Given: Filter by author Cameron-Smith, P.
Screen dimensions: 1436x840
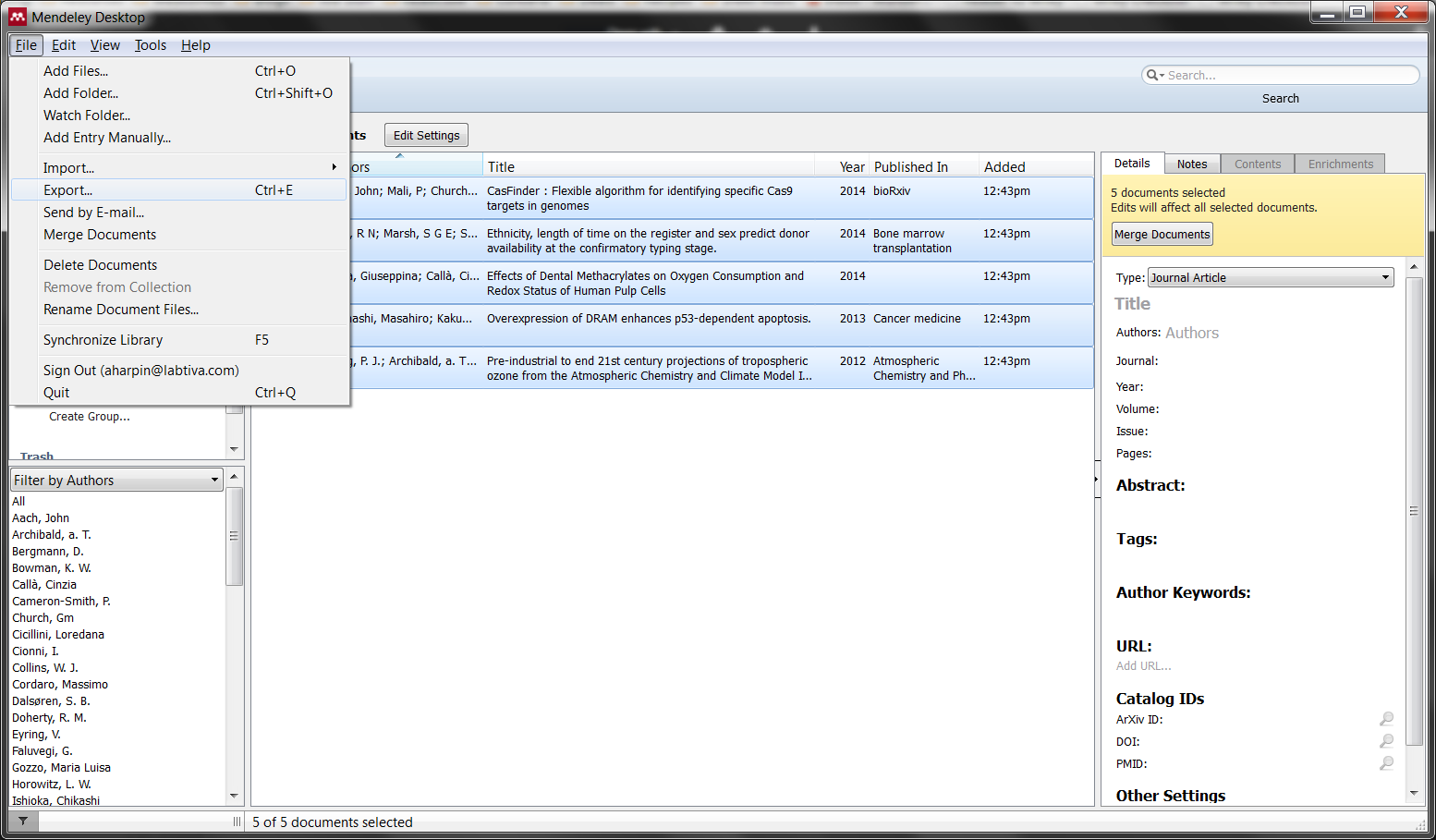Looking at the screenshot, I should tap(61, 602).
